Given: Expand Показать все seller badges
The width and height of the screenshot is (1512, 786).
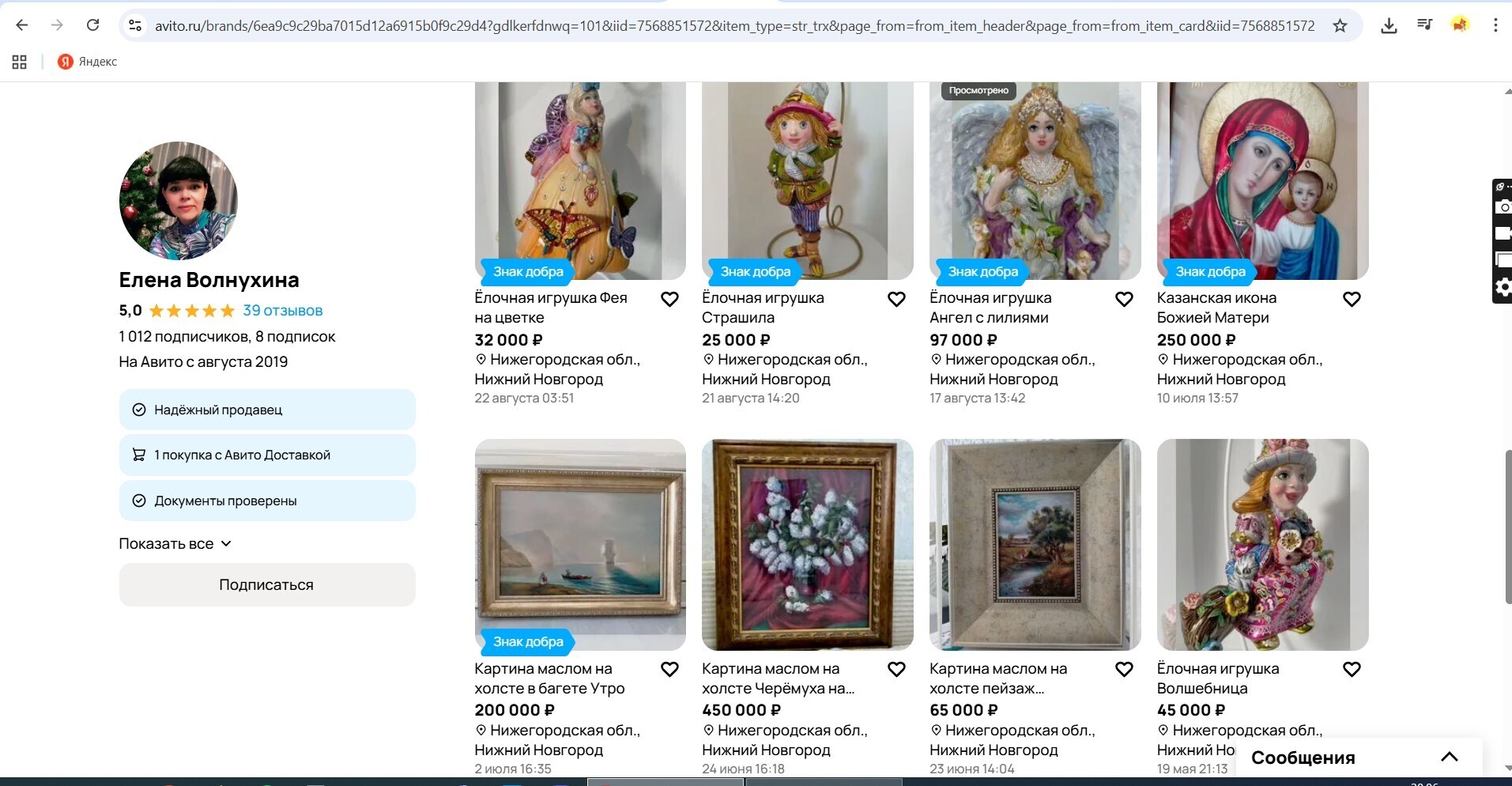Looking at the screenshot, I should [175, 543].
